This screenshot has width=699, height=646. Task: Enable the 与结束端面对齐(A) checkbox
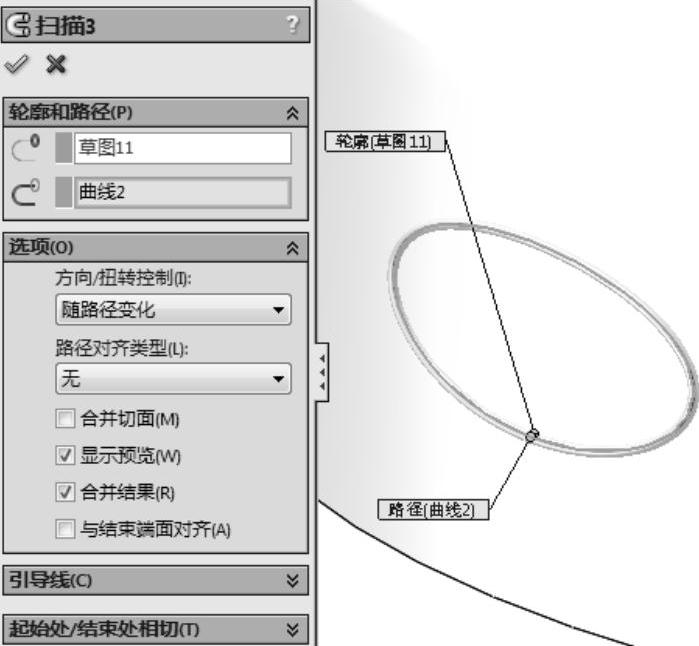click(x=65, y=530)
